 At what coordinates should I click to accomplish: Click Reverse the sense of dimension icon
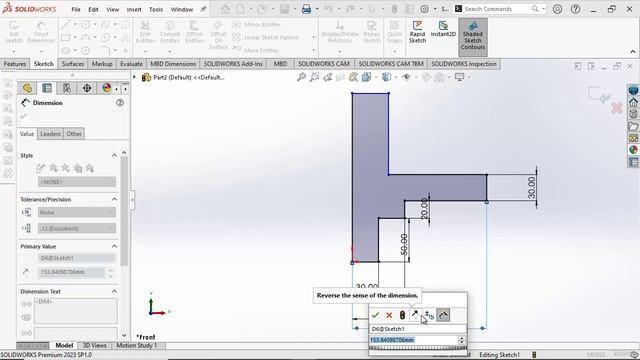tap(415, 315)
